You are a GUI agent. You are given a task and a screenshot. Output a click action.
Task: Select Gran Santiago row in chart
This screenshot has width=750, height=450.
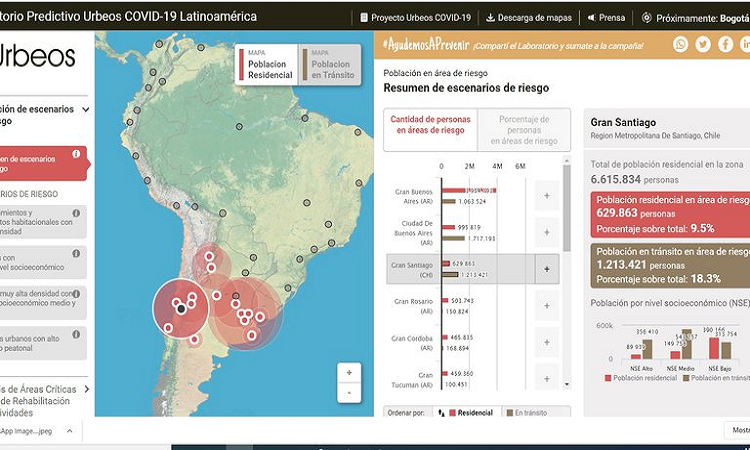pos(472,269)
